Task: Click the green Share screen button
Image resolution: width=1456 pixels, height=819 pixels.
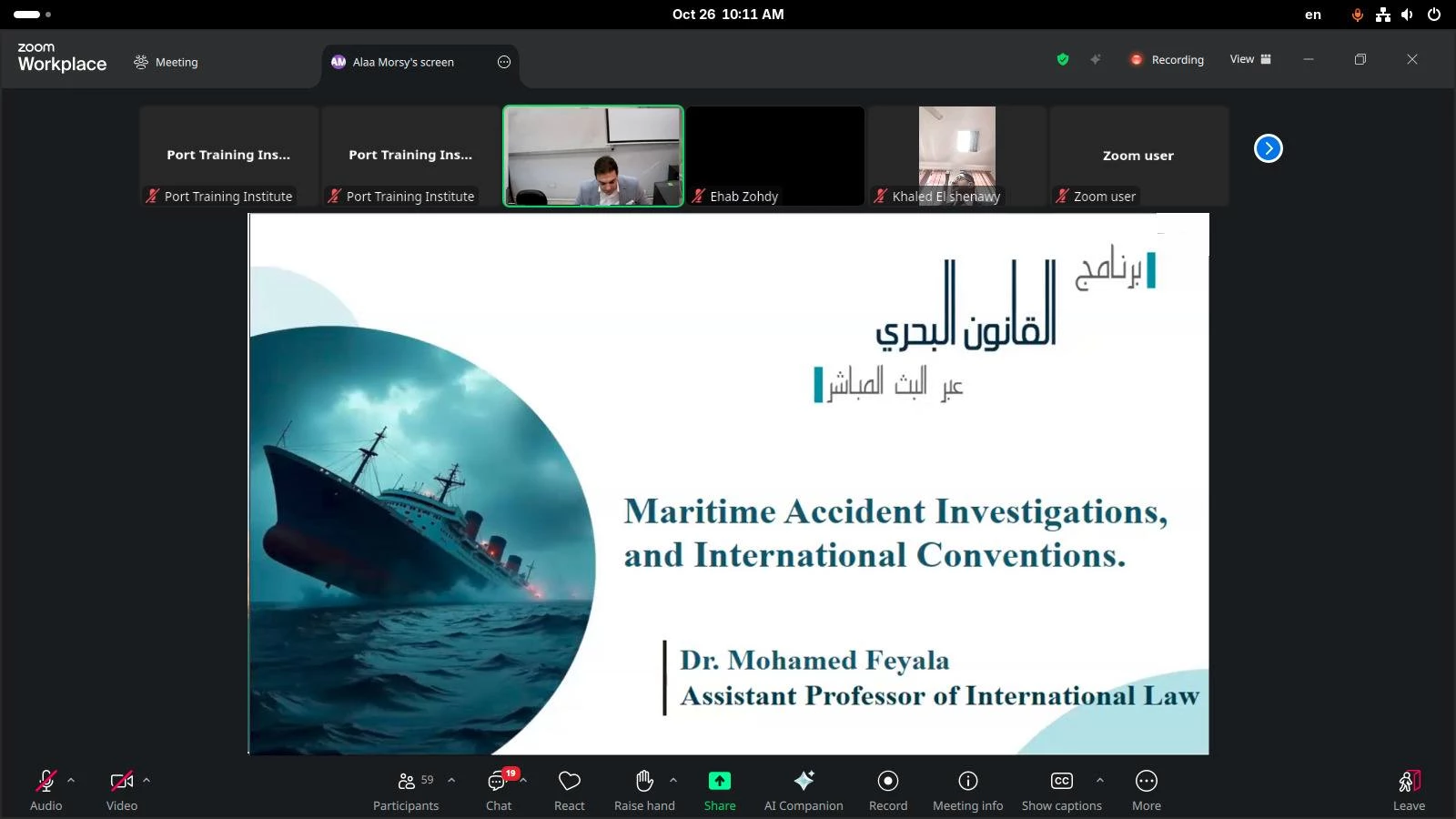Action: coord(719,790)
